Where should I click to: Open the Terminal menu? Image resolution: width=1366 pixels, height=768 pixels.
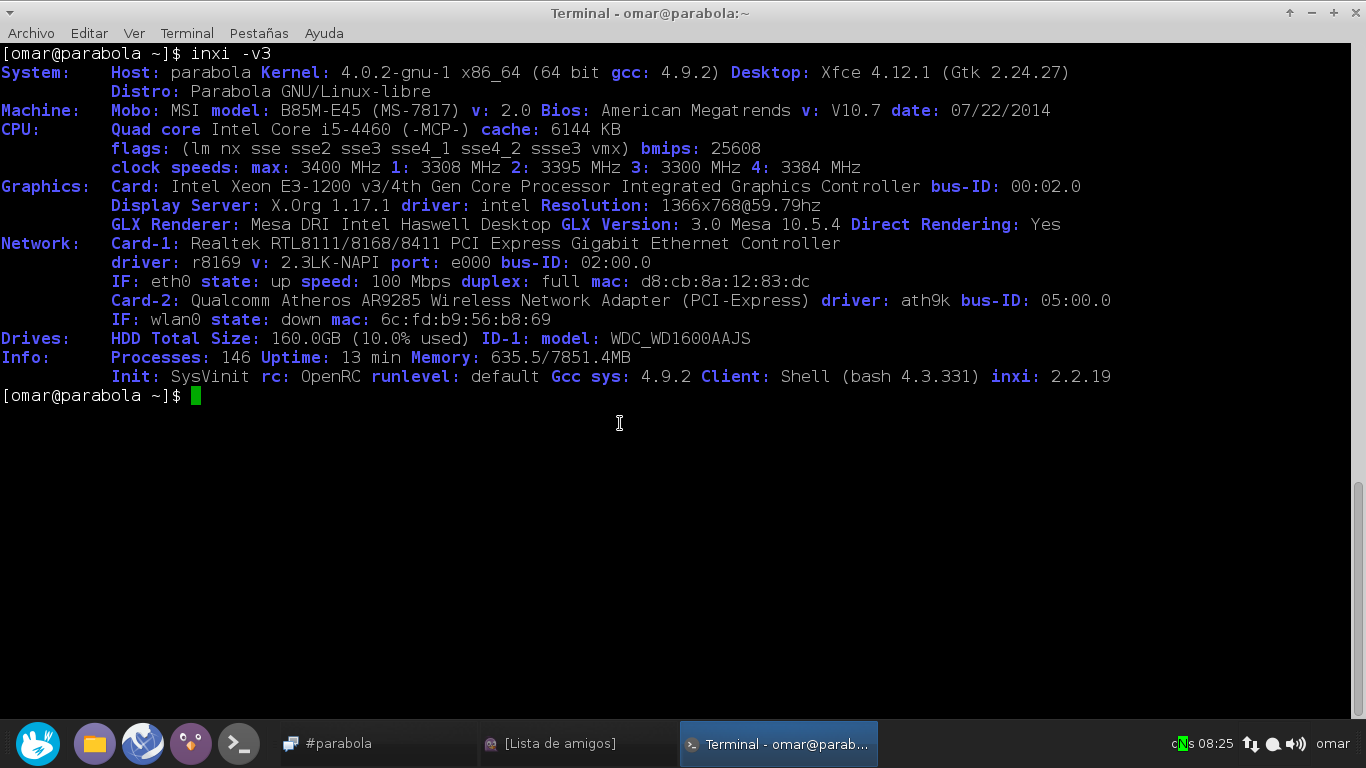pos(187,33)
